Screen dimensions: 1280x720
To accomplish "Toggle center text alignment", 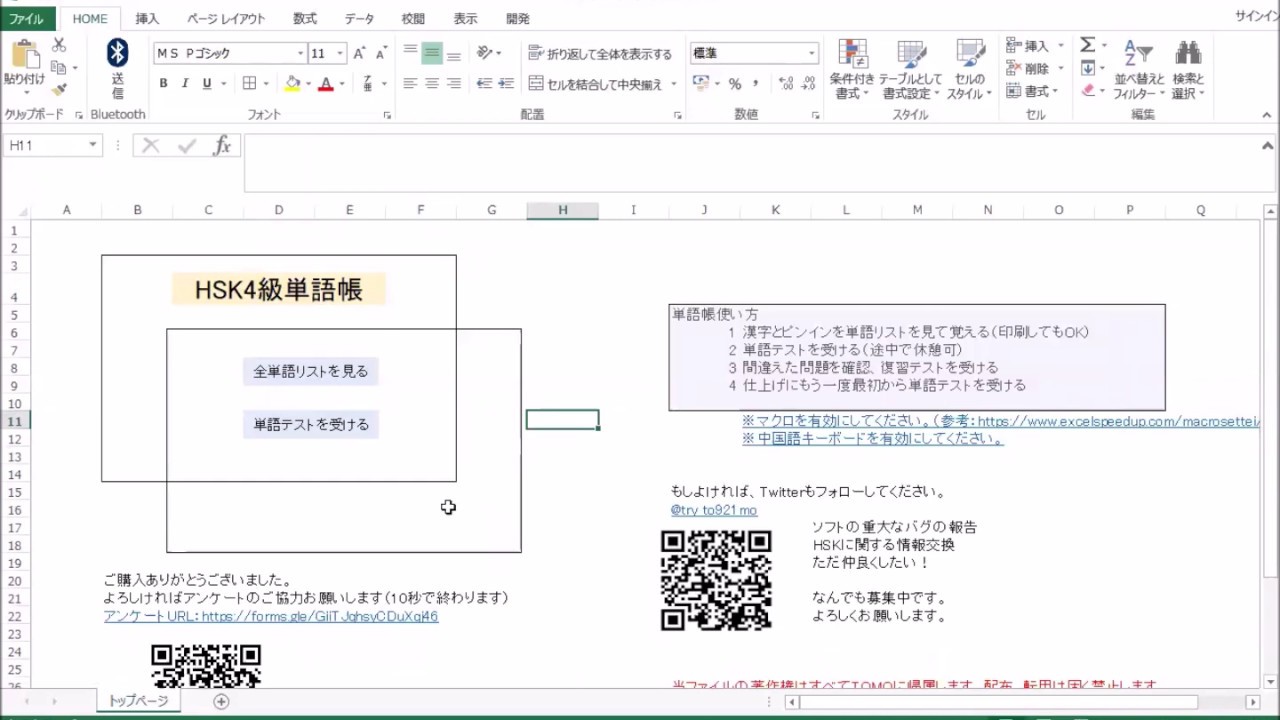I will (432, 83).
